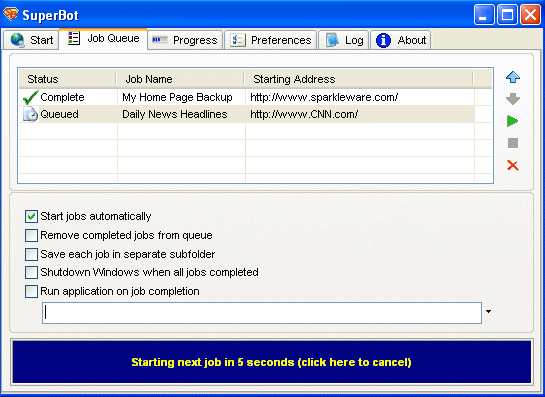Click the SuperBot logo in title bar
This screenshot has height=397, width=545.
pyautogui.click(x=10, y=15)
